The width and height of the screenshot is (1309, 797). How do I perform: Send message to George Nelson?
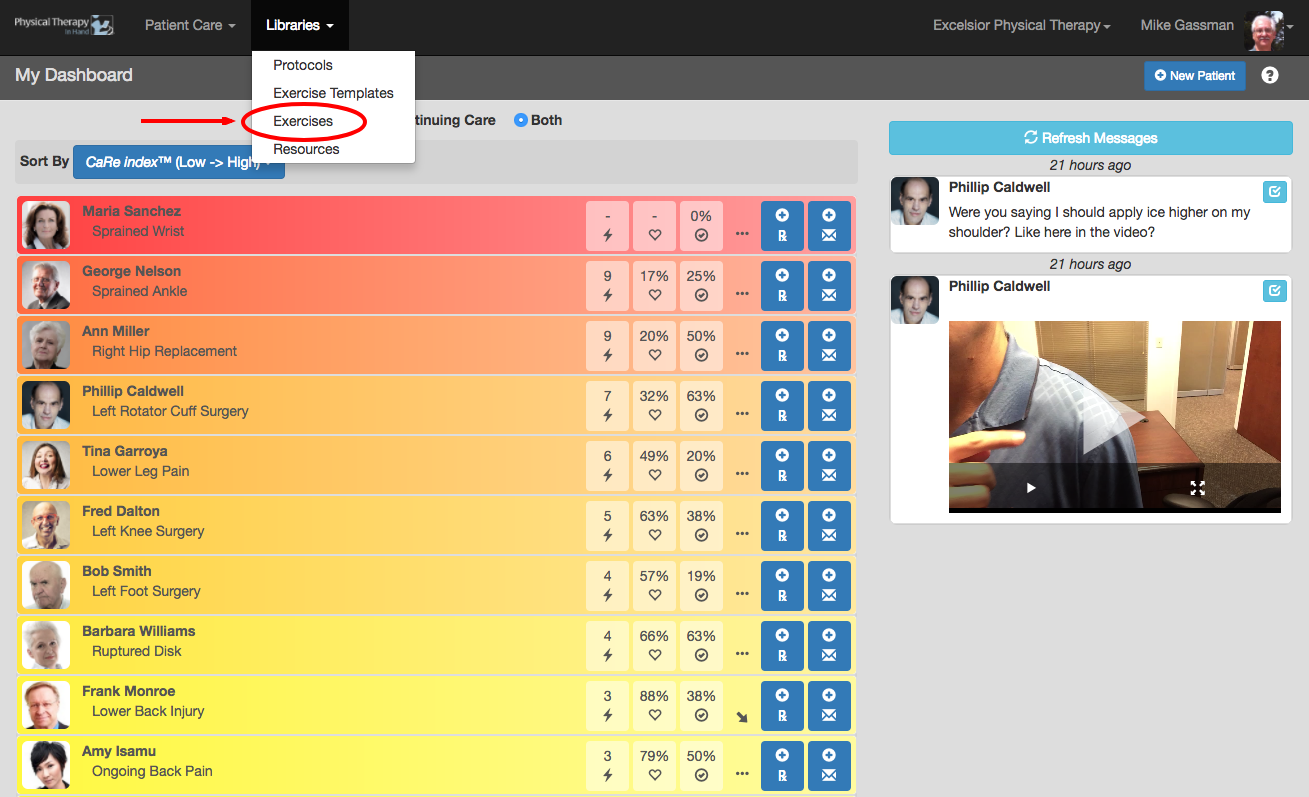click(x=829, y=285)
